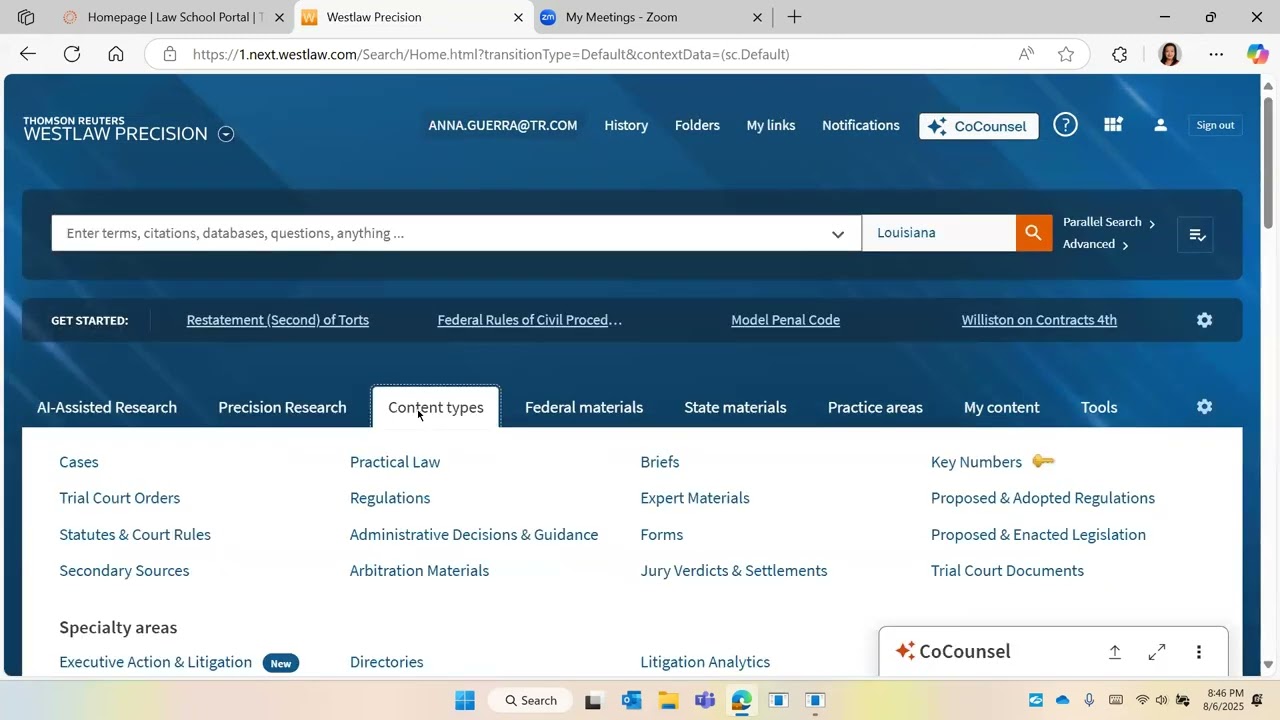
Task: Switch to the AI-Assisted Research tab
Action: [107, 407]
